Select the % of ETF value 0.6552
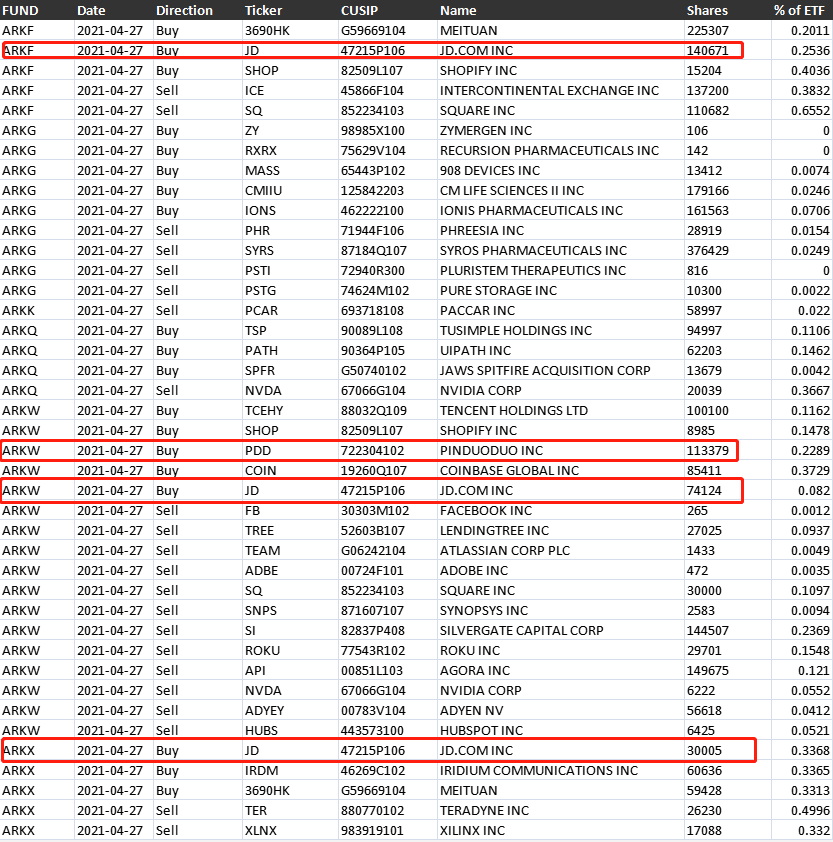Screen dimensions: 833x842 click(810, 111)
